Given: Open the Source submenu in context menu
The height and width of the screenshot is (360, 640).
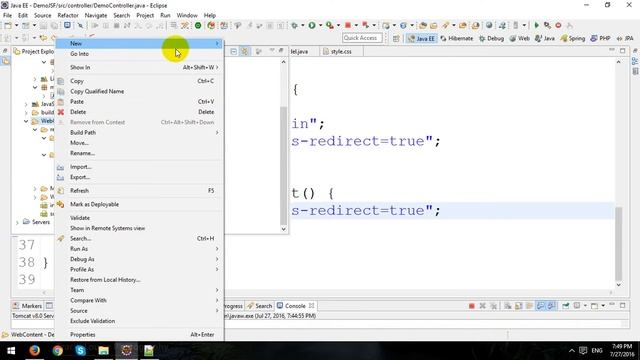Looking at the screenshot, I should (139, 311).
